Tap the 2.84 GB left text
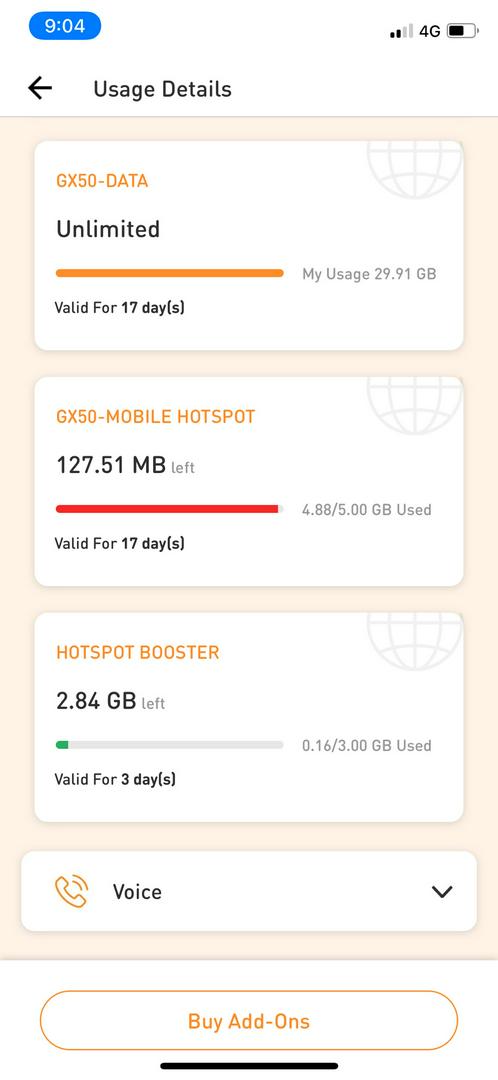Screen dimensions: 498x1080 (110, 701)
